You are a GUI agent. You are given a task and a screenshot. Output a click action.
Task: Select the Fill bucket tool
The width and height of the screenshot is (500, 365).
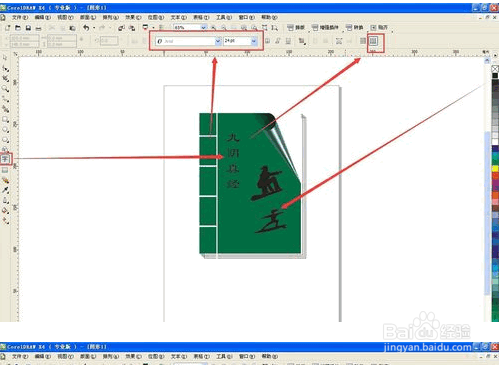pyautogui.click(x=5, y=211)
